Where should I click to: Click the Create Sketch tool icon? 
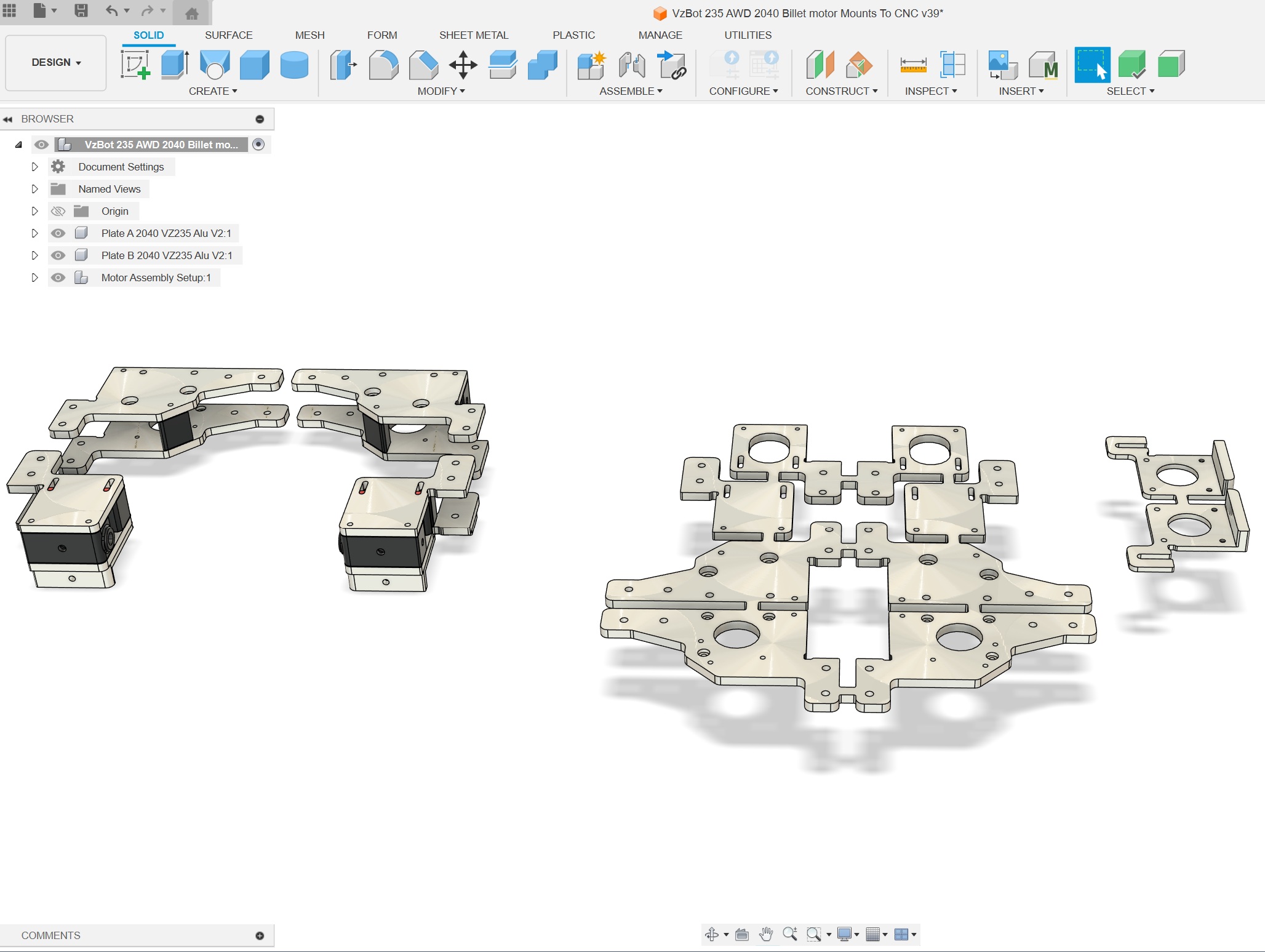tap(135, 65)
